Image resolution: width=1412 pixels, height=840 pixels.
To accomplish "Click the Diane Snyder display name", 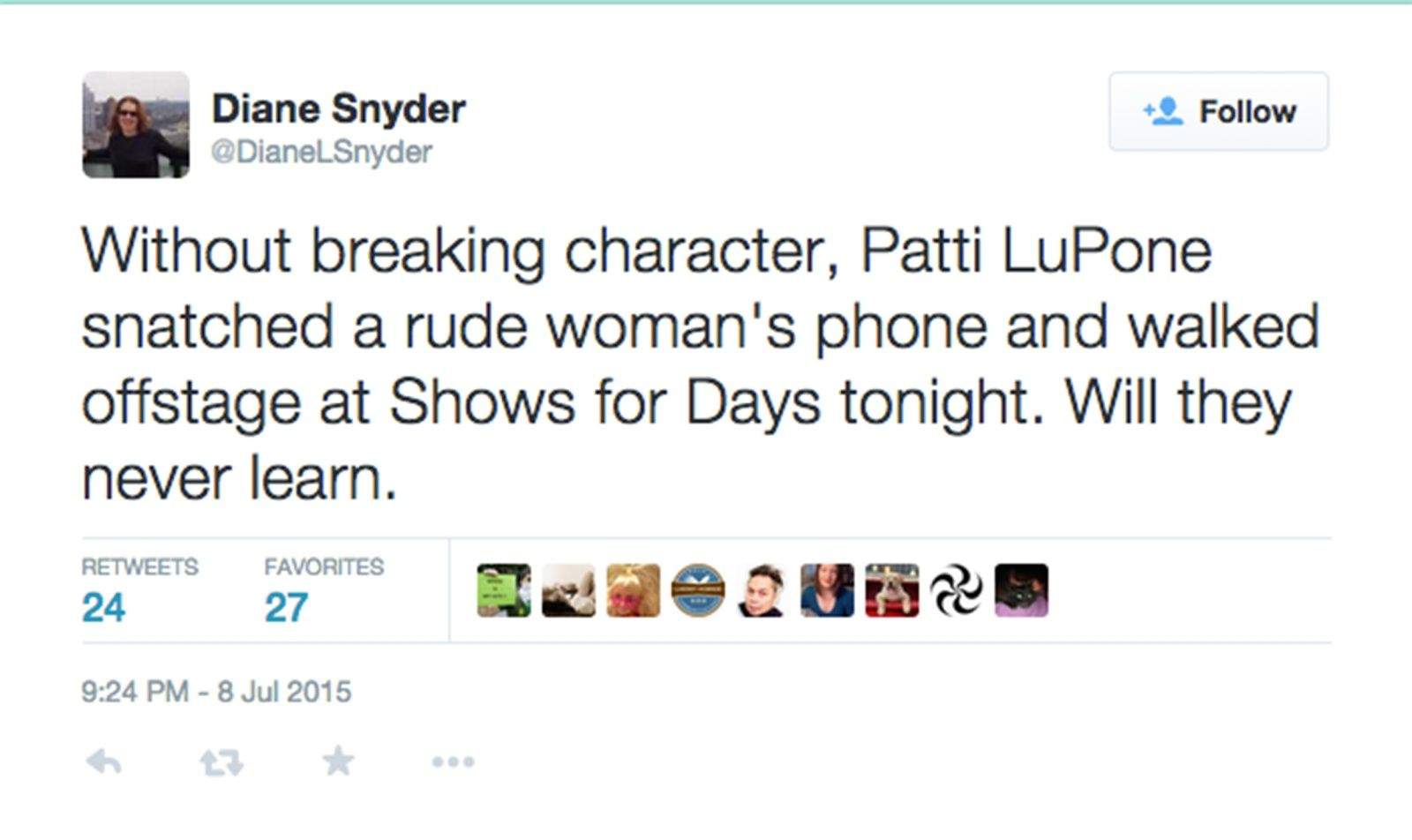I will [x=338, y=109].
